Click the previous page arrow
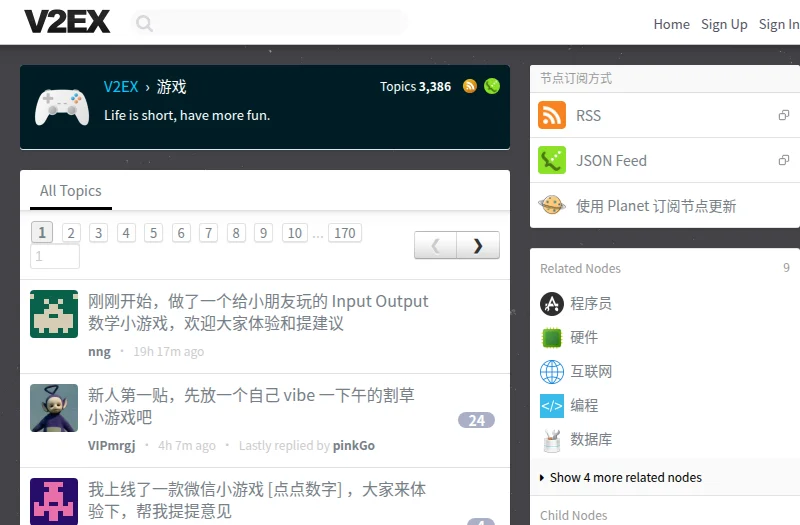Image resolution: width=800 pixels, height=525 pixels. coord(435,245)
